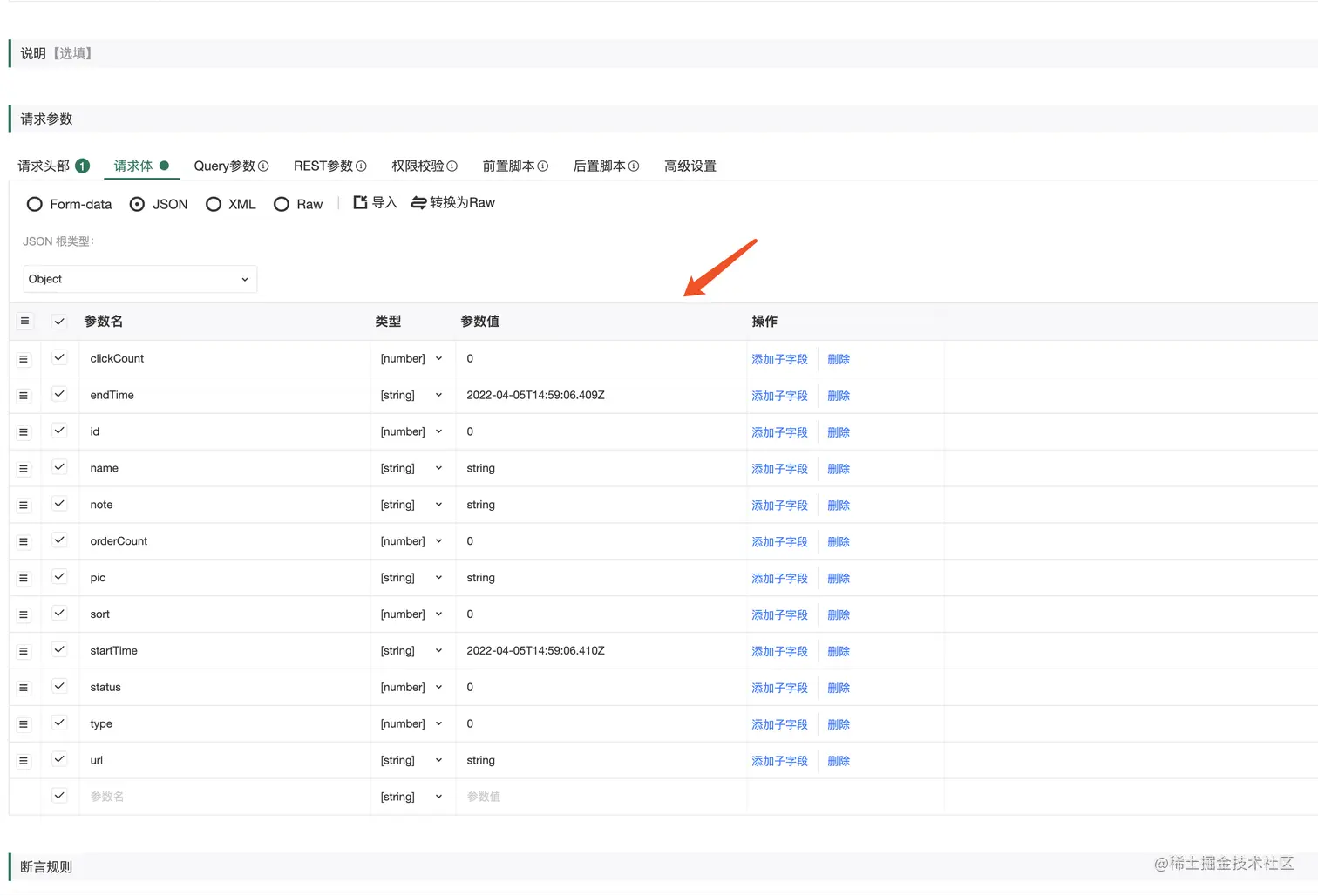The image size is (1318, 896).
Task: Click the drag handle of the pic row
Action: coord(24,579)
